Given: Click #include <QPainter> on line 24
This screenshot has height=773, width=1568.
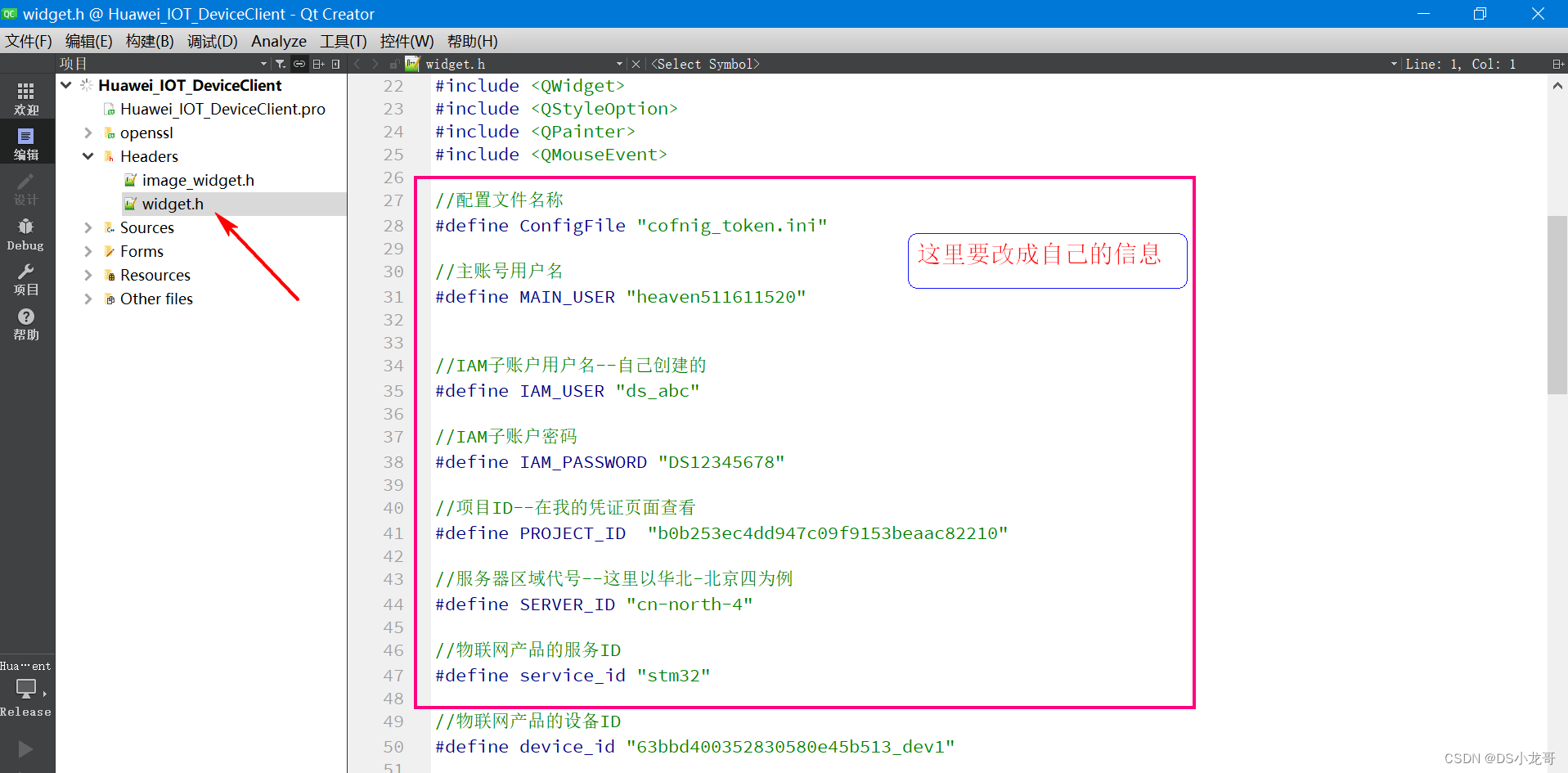Looking at the screenshot, I should coord(535,132).
